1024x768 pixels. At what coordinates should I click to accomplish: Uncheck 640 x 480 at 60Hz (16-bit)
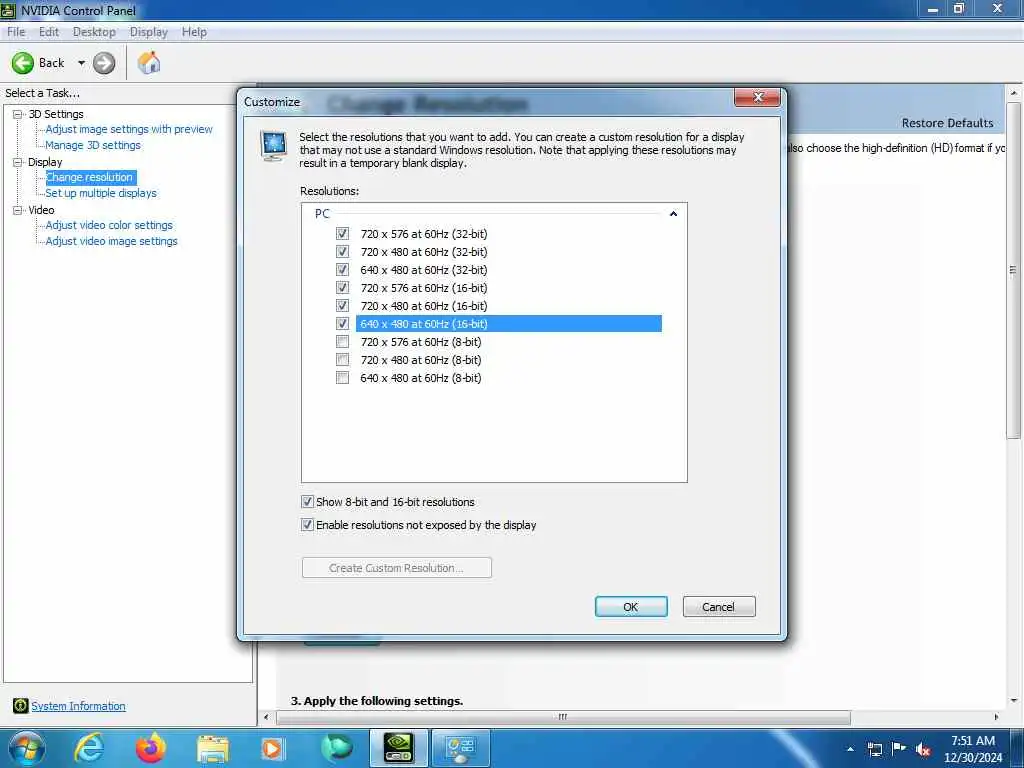(x=342, y=323)
